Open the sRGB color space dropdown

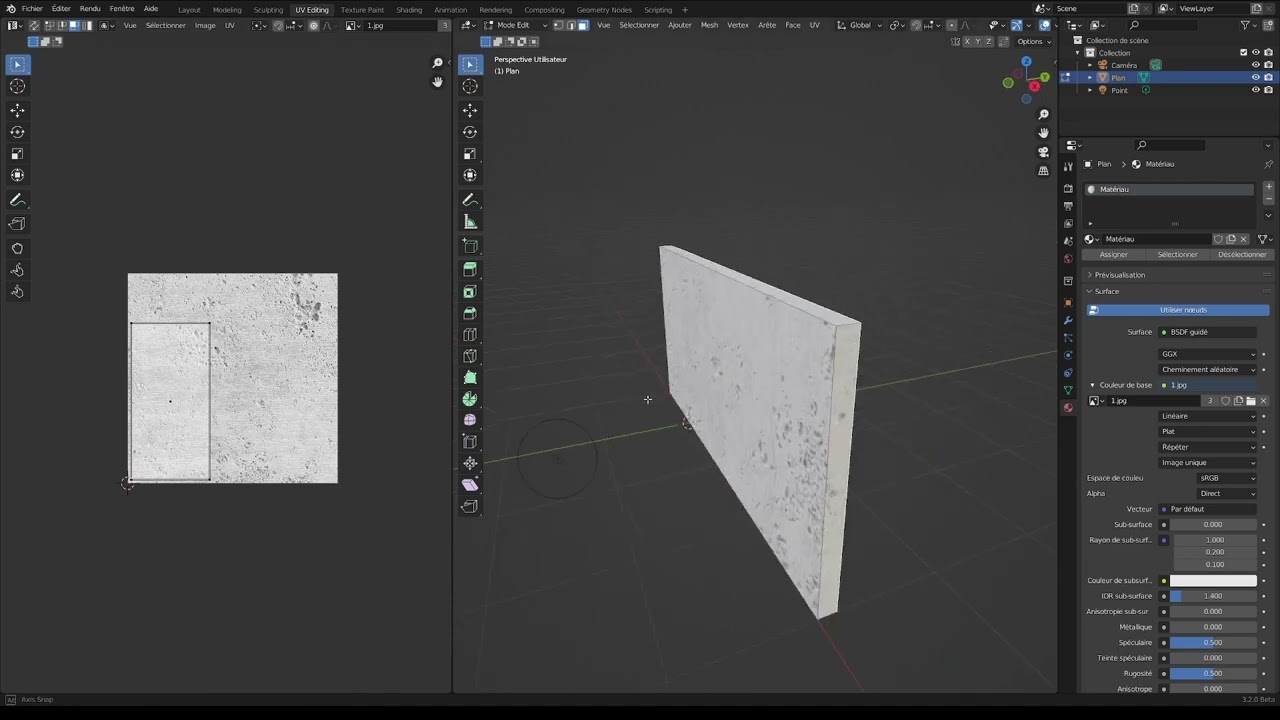click(1227, 478)
